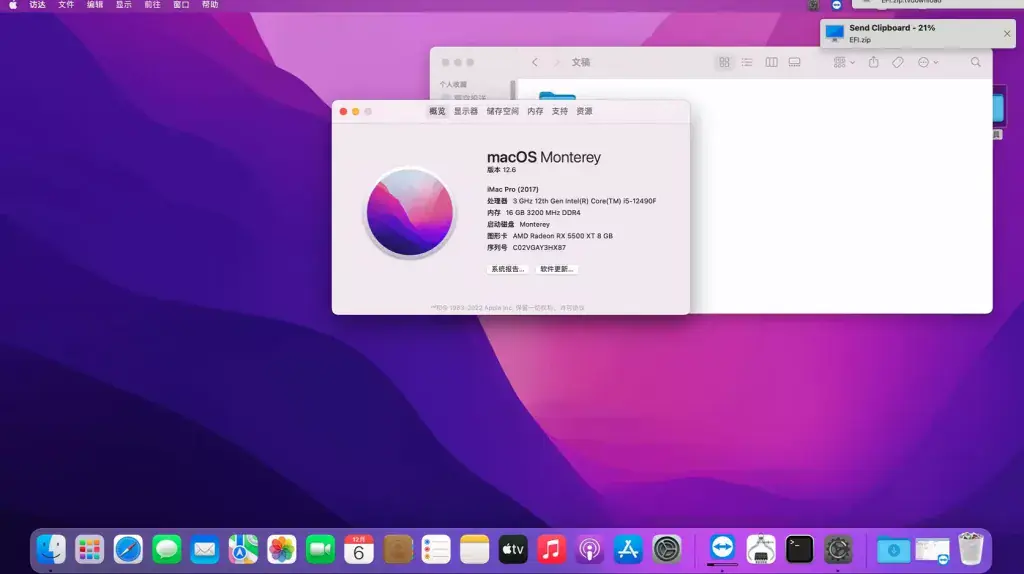The image size is (1024, 574).
Task: Switch Finder to gallery view
Action: click(x=794, y=62)
